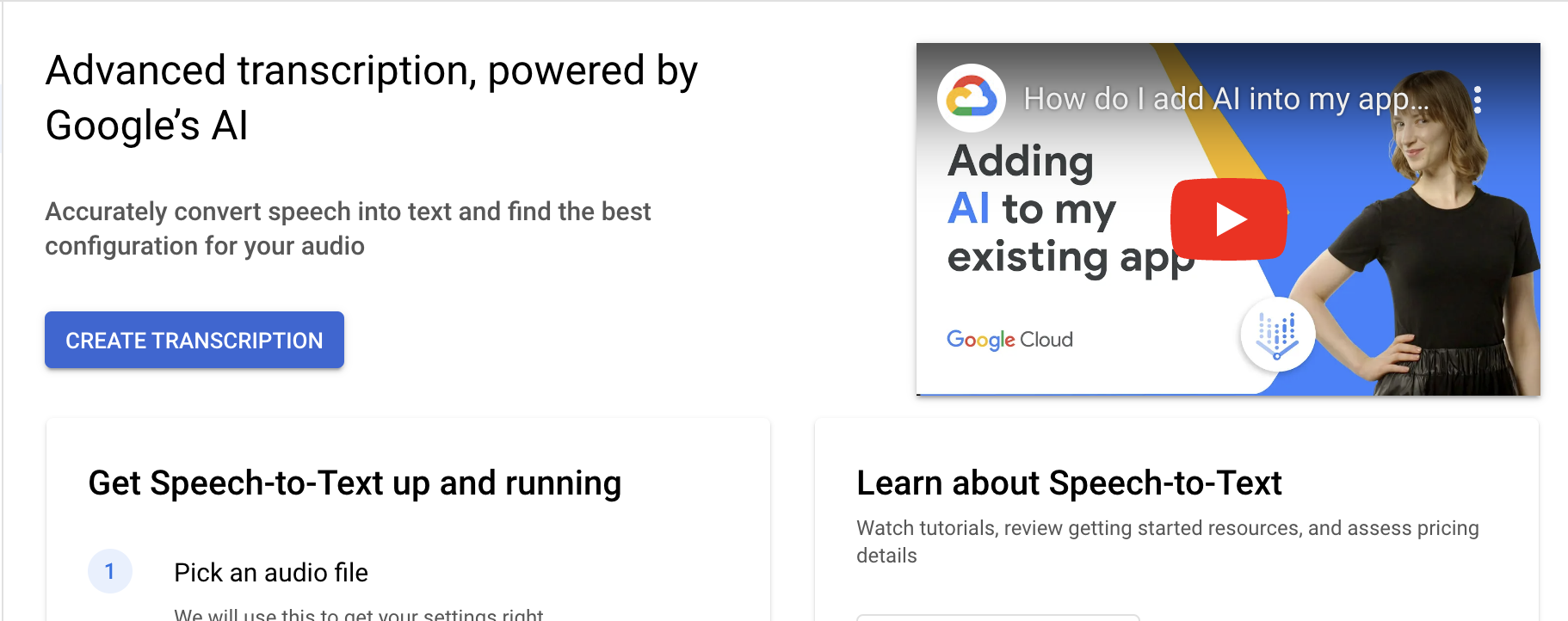Select the 'Get Speech-to-Text up and running' heading
Screen dimensions: 1568x621
[x=354, y=483]
